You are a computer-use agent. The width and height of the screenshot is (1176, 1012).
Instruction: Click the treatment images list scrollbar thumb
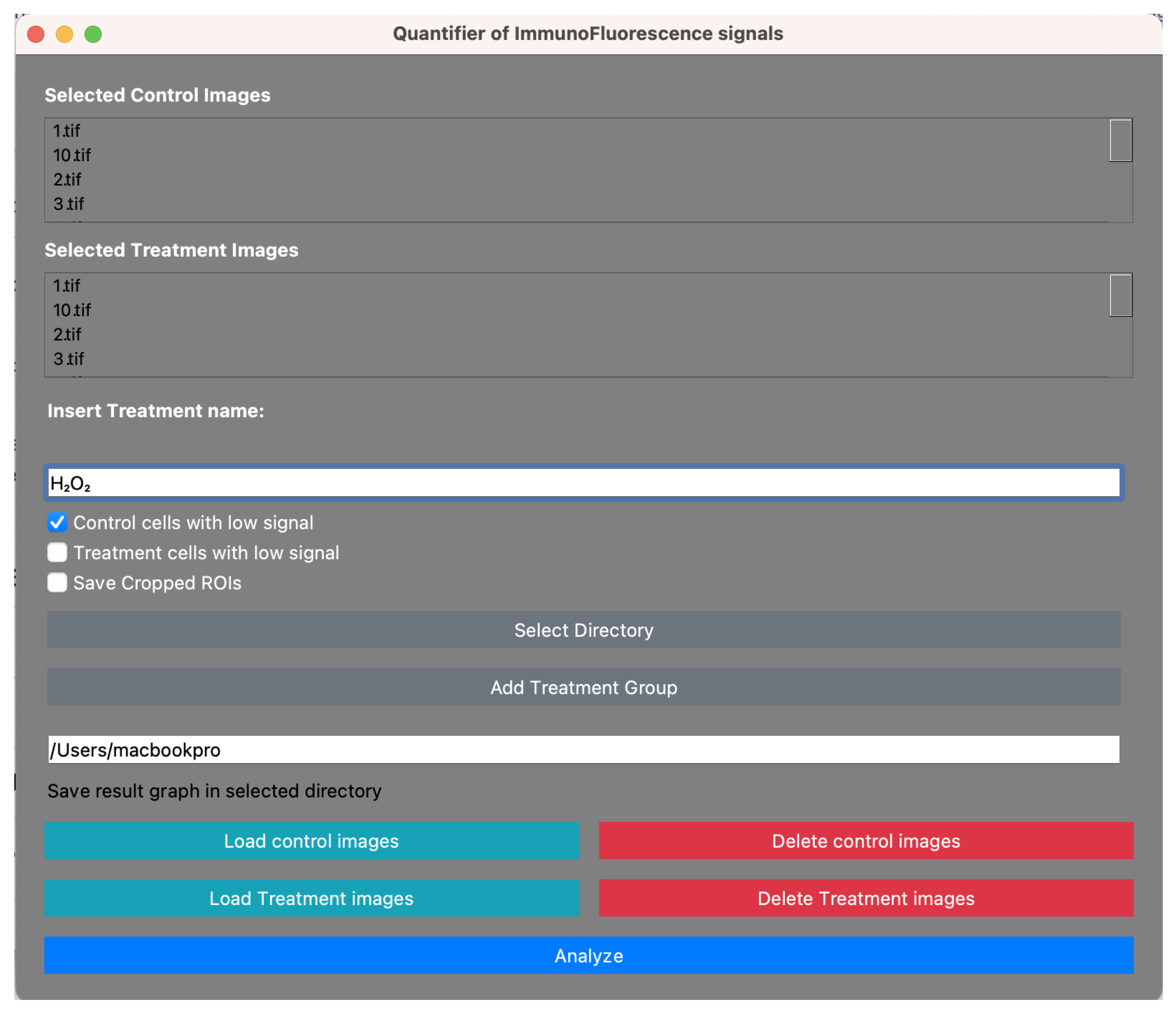coord(1120,295)
